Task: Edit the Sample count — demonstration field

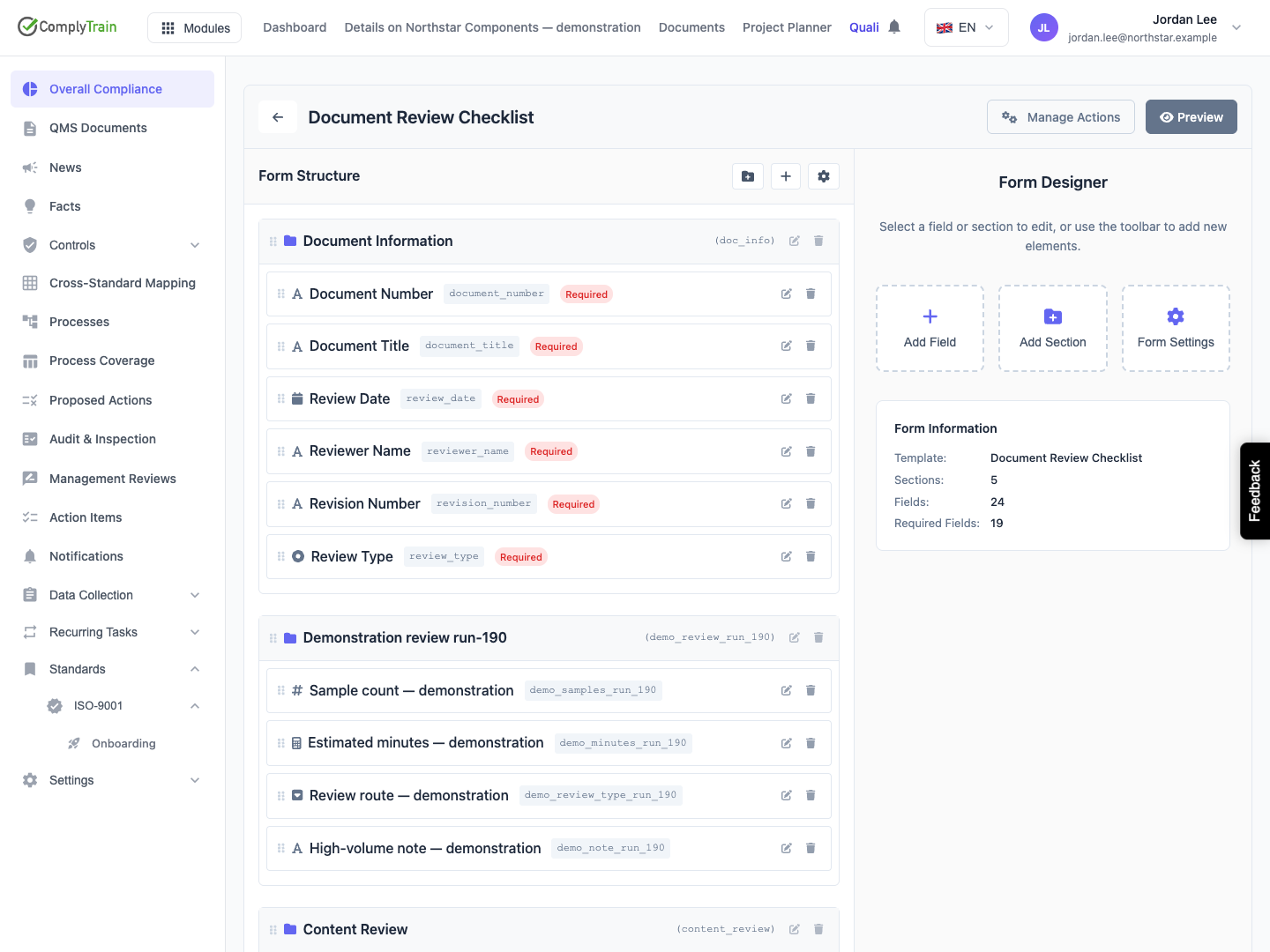Action: [787, 690]
